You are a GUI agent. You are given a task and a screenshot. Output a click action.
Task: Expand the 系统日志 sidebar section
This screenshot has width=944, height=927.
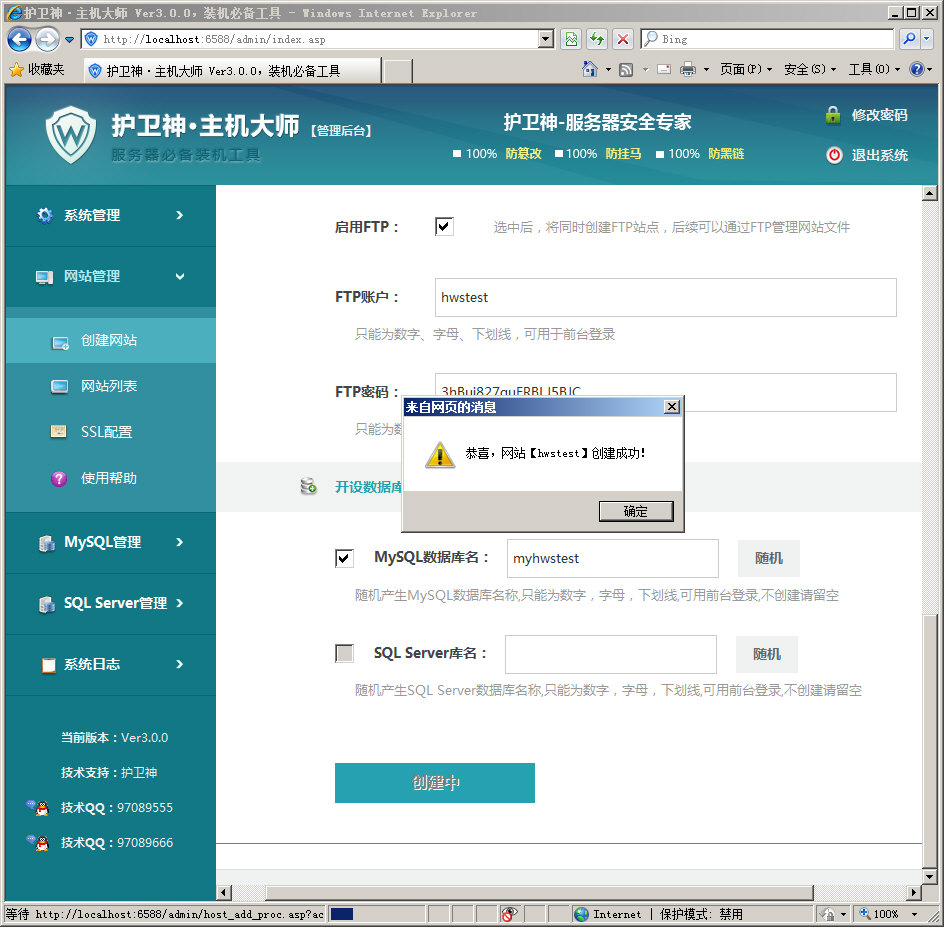point(111,665)
